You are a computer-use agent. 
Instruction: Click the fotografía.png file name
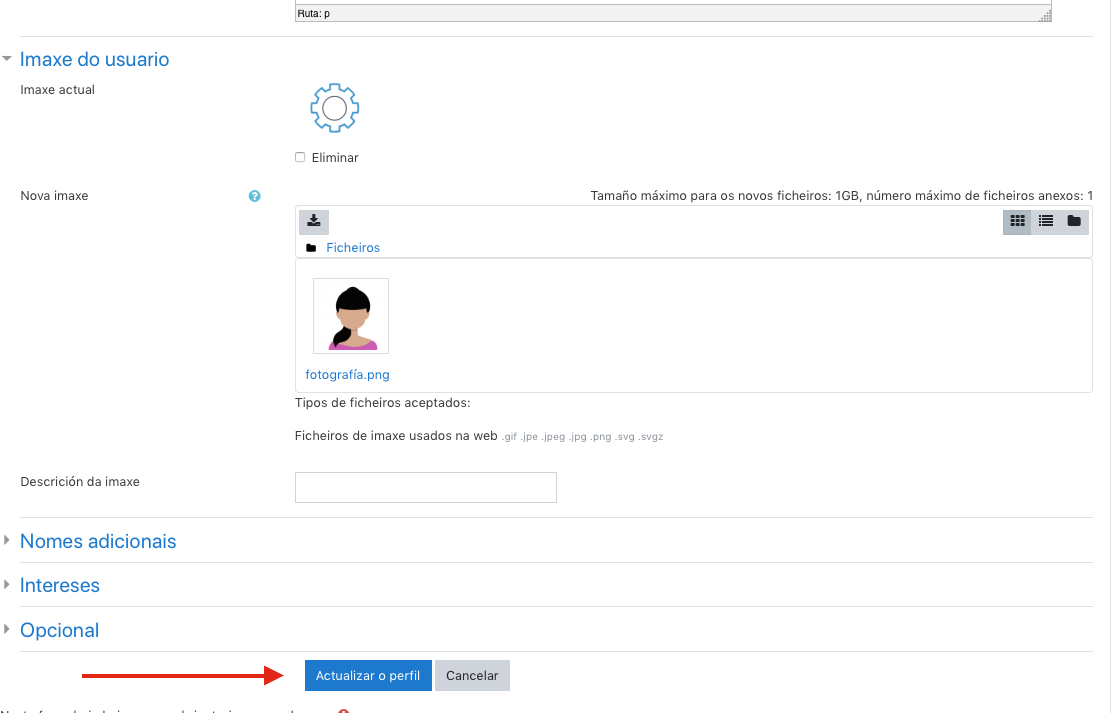coord(347,375)
